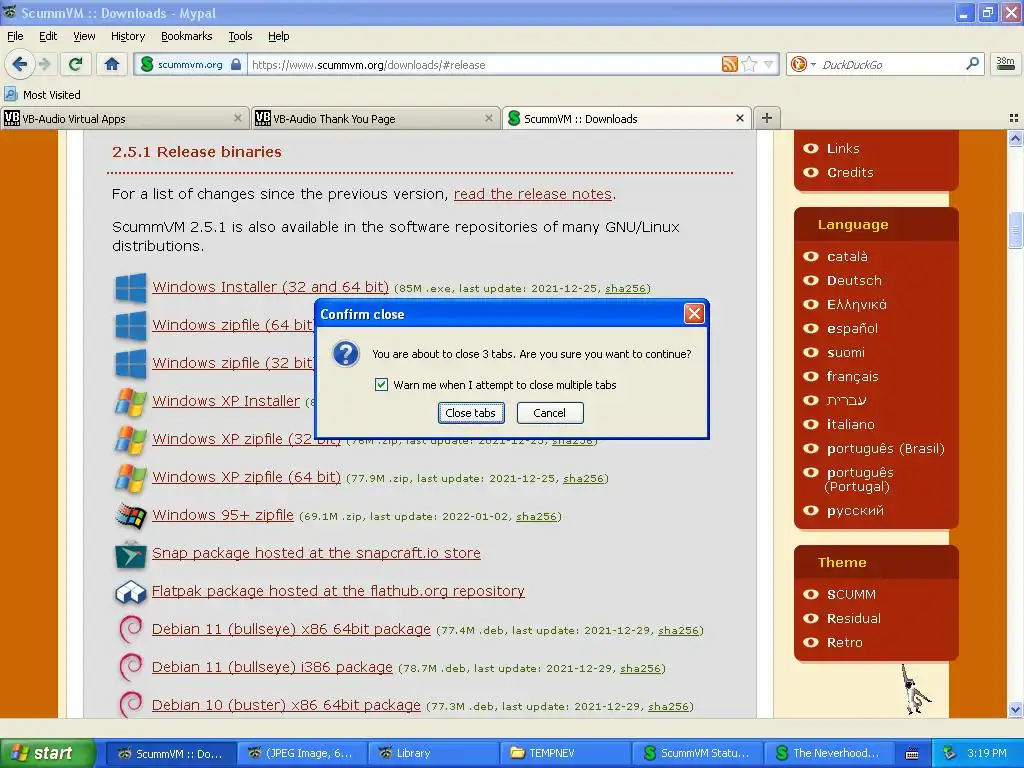This screenshot has height=768, width=1024.
Task: Uncheck Warn me when closing multiple tabs
Action: point(381,385)
